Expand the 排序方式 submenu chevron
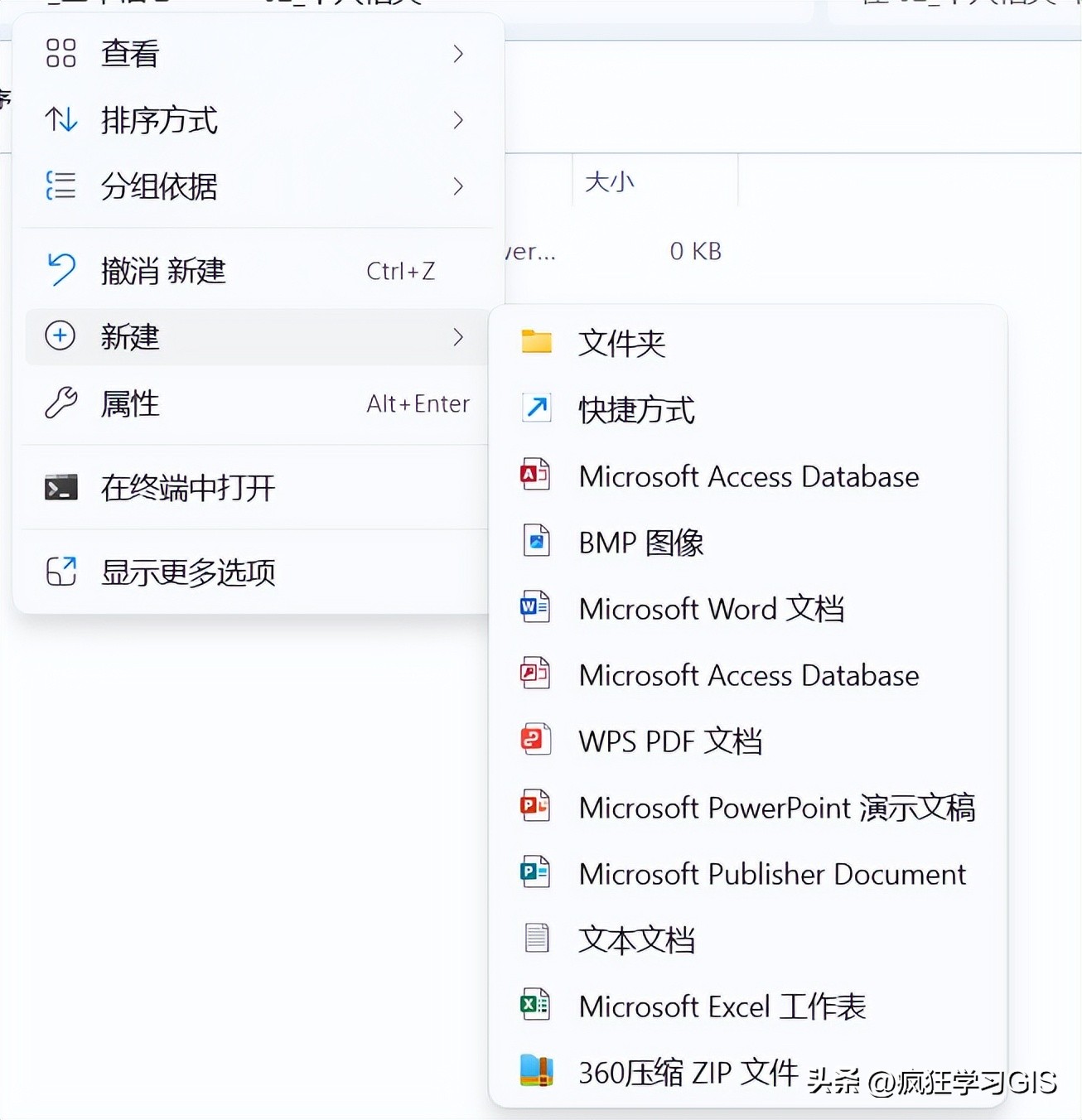The image size is (1082, 1120). [x=458, y=120]
